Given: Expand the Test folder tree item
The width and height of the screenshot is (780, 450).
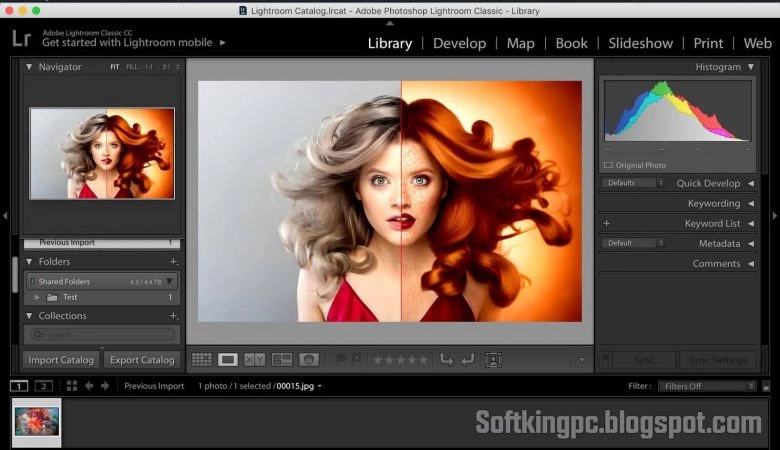Looking at the screenshot, I should tap(37, 297).
